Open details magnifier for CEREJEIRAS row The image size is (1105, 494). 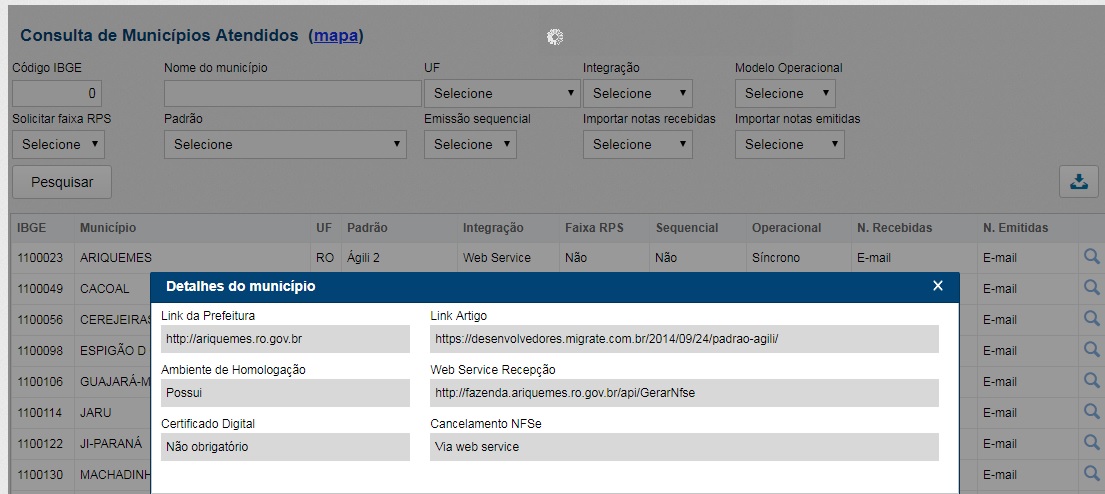1091,319
